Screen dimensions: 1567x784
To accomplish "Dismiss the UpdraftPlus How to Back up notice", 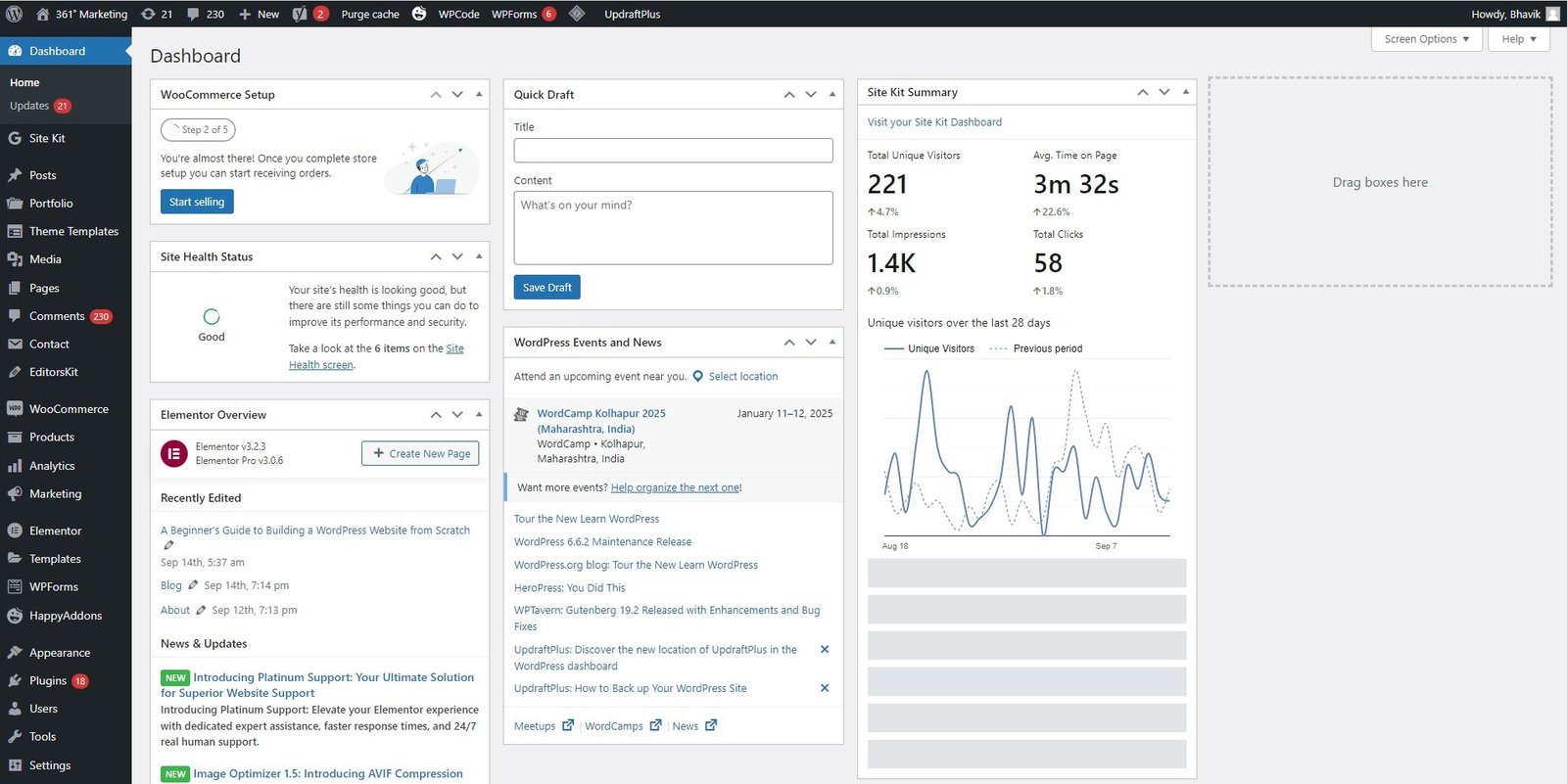I will (825, 688).
